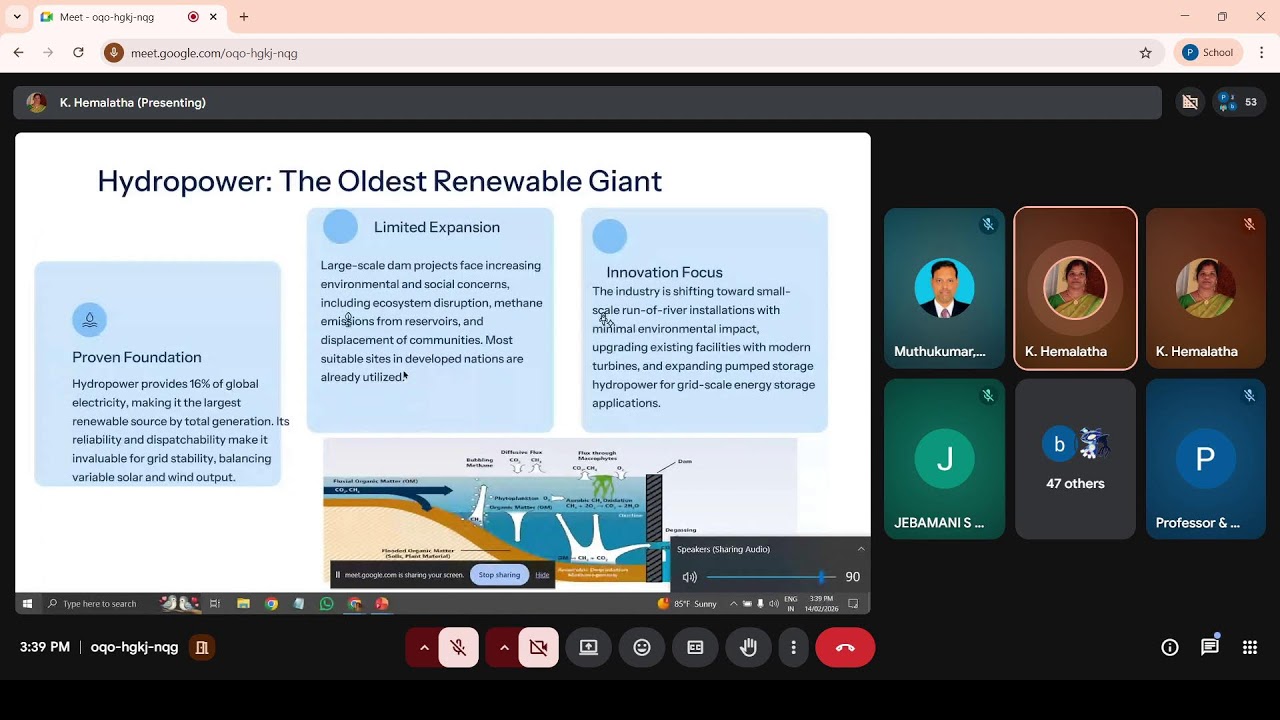Viewport: 1280px width, 720px height.
Task: Click the Windows Start button in shared screen
Action: tap(27, 604)
